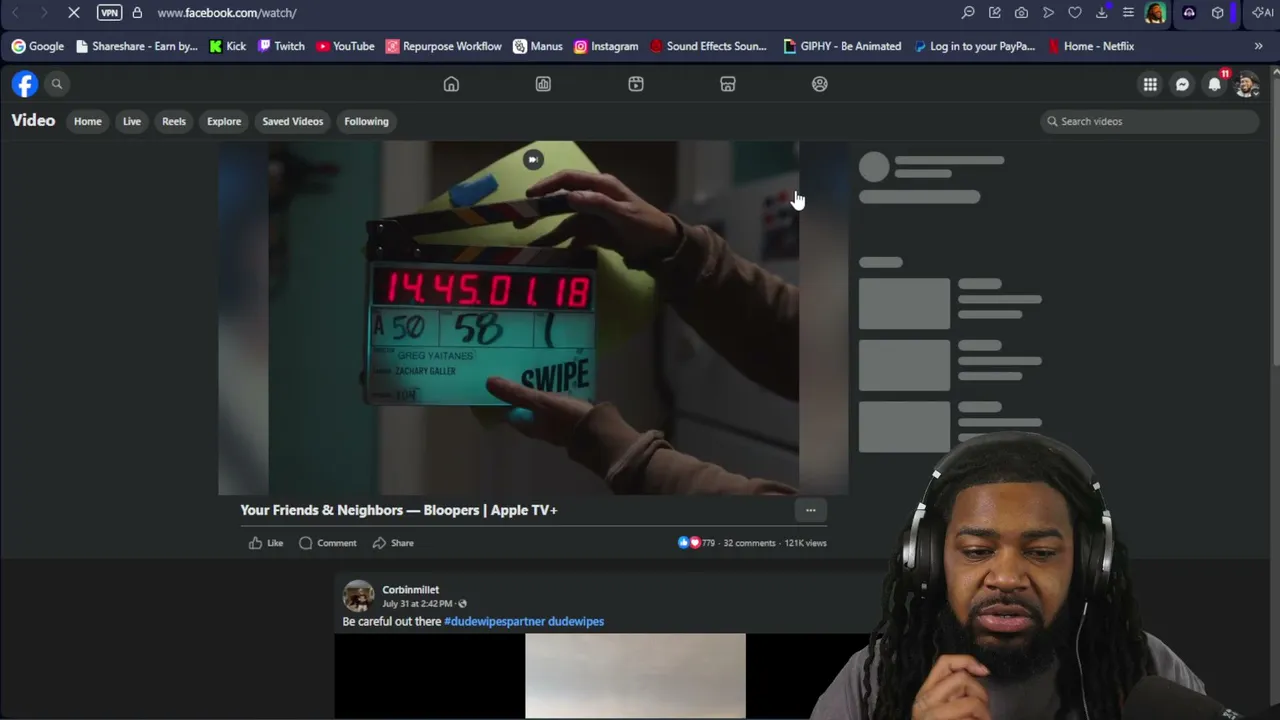
Task: Open Corbinmillet's profile picture
Action: (x=358, y=596)
